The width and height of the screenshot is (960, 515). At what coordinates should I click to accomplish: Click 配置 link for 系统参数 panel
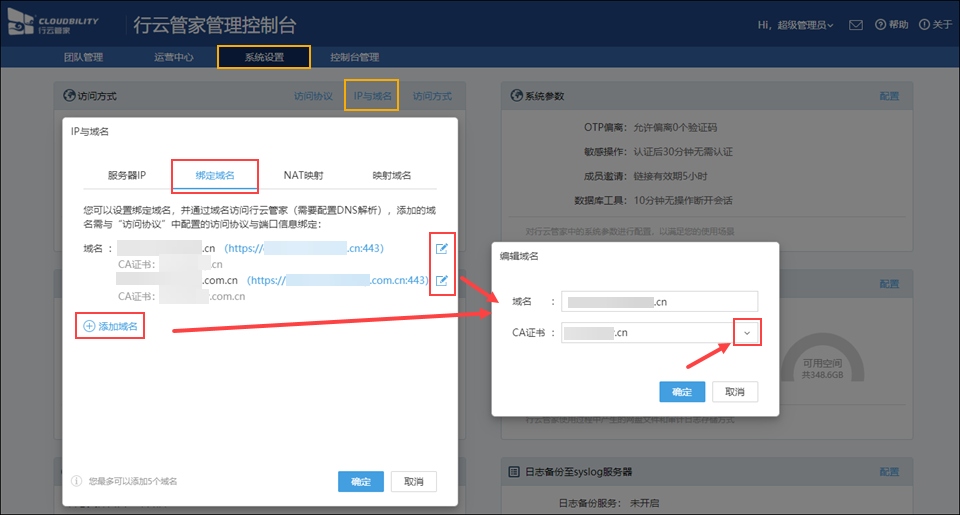(889, 96)
